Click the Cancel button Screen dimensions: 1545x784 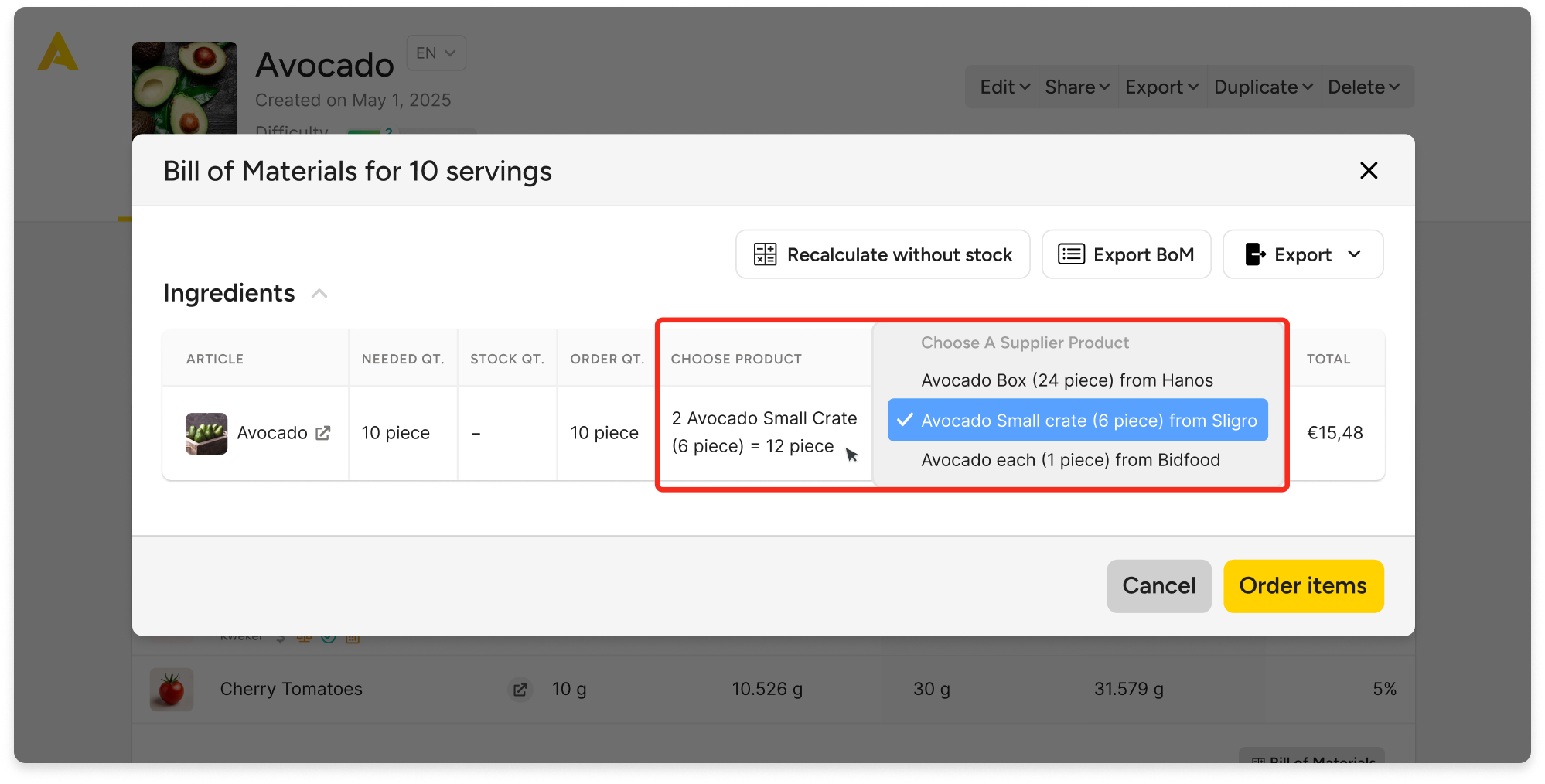tap(1158, 586)
